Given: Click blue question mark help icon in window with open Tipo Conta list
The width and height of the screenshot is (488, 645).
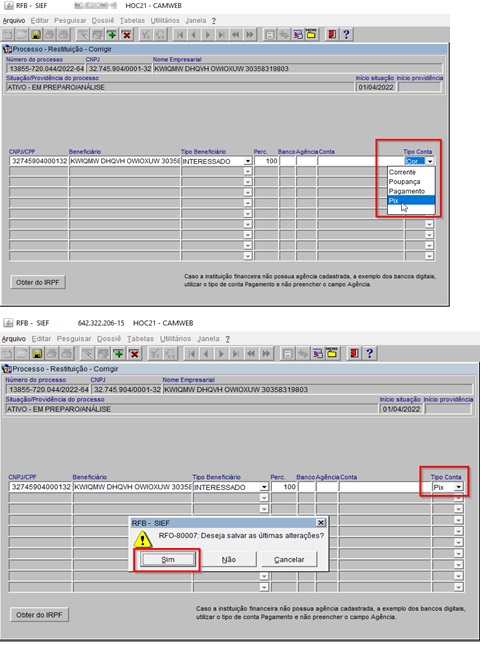Looking at the screenshot, I should pyautogui.click(x=346, y=35).
